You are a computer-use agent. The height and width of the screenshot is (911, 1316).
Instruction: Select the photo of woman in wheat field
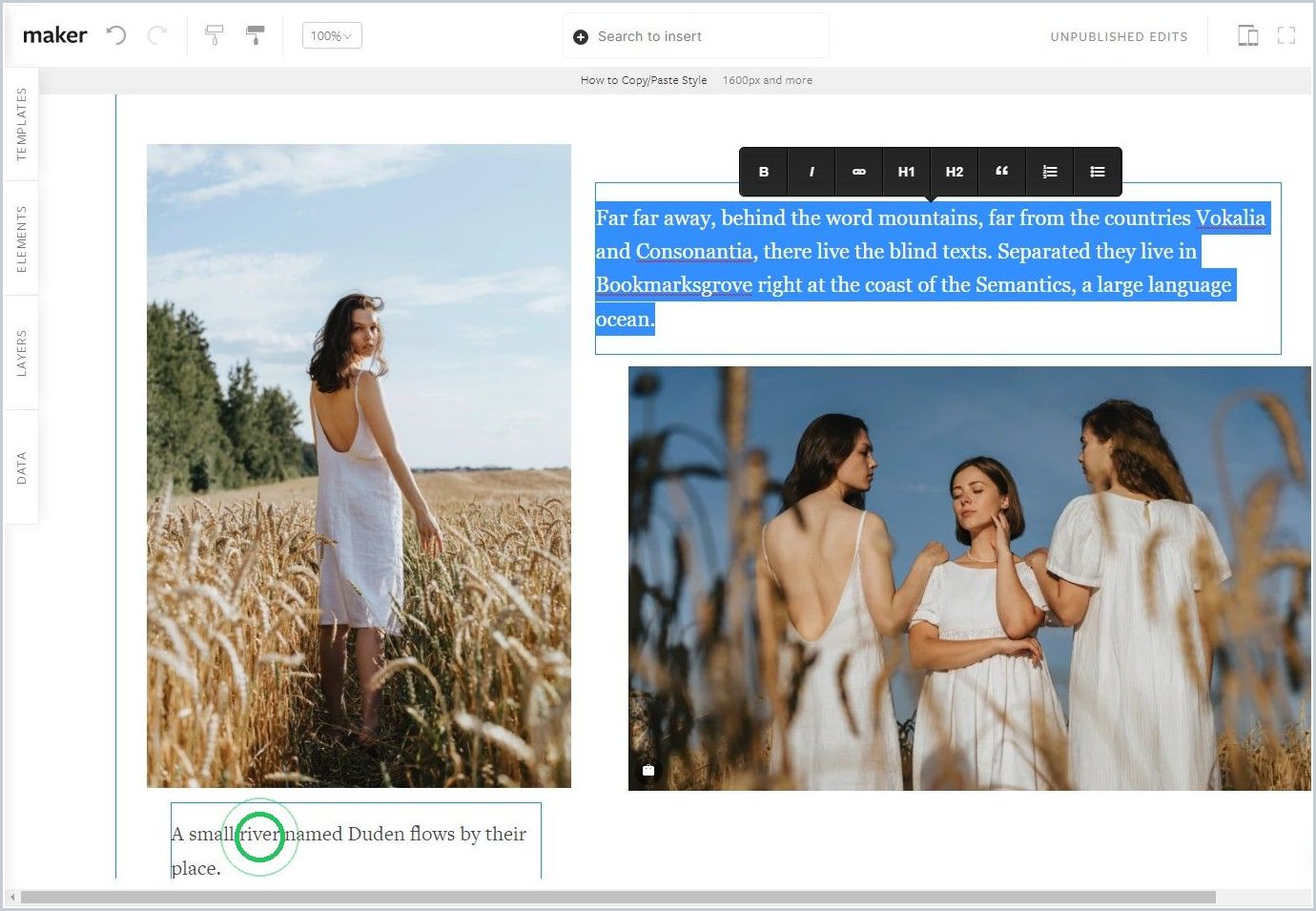359,466
